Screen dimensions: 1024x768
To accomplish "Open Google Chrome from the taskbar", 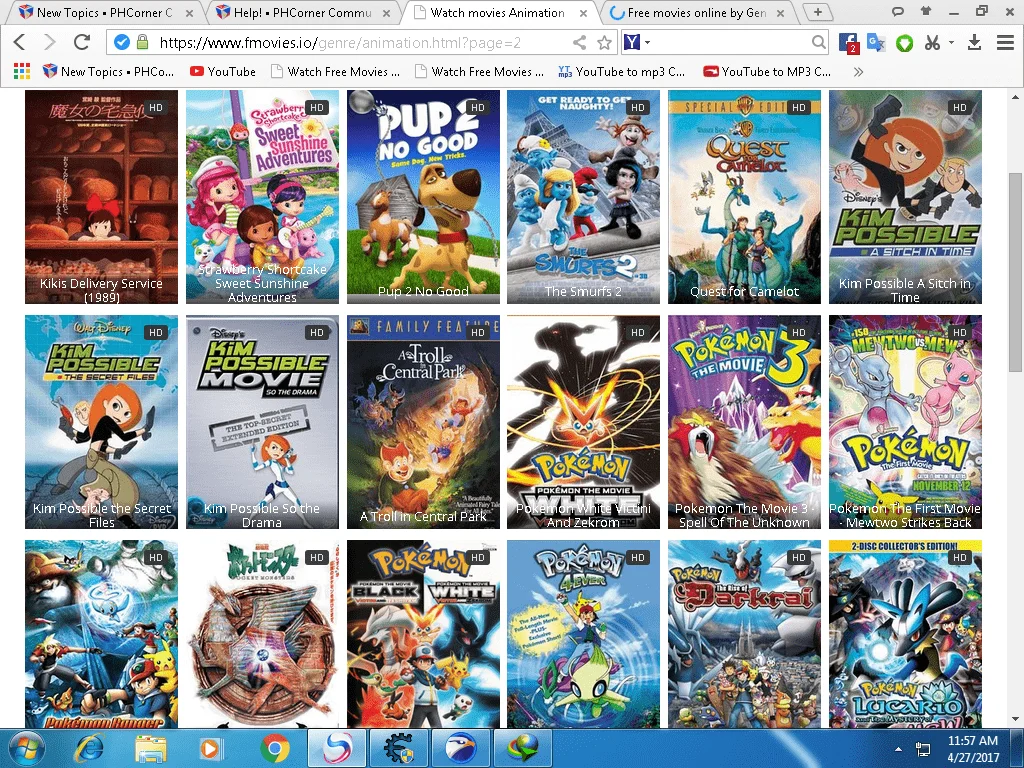I will (x=275, y=748).
